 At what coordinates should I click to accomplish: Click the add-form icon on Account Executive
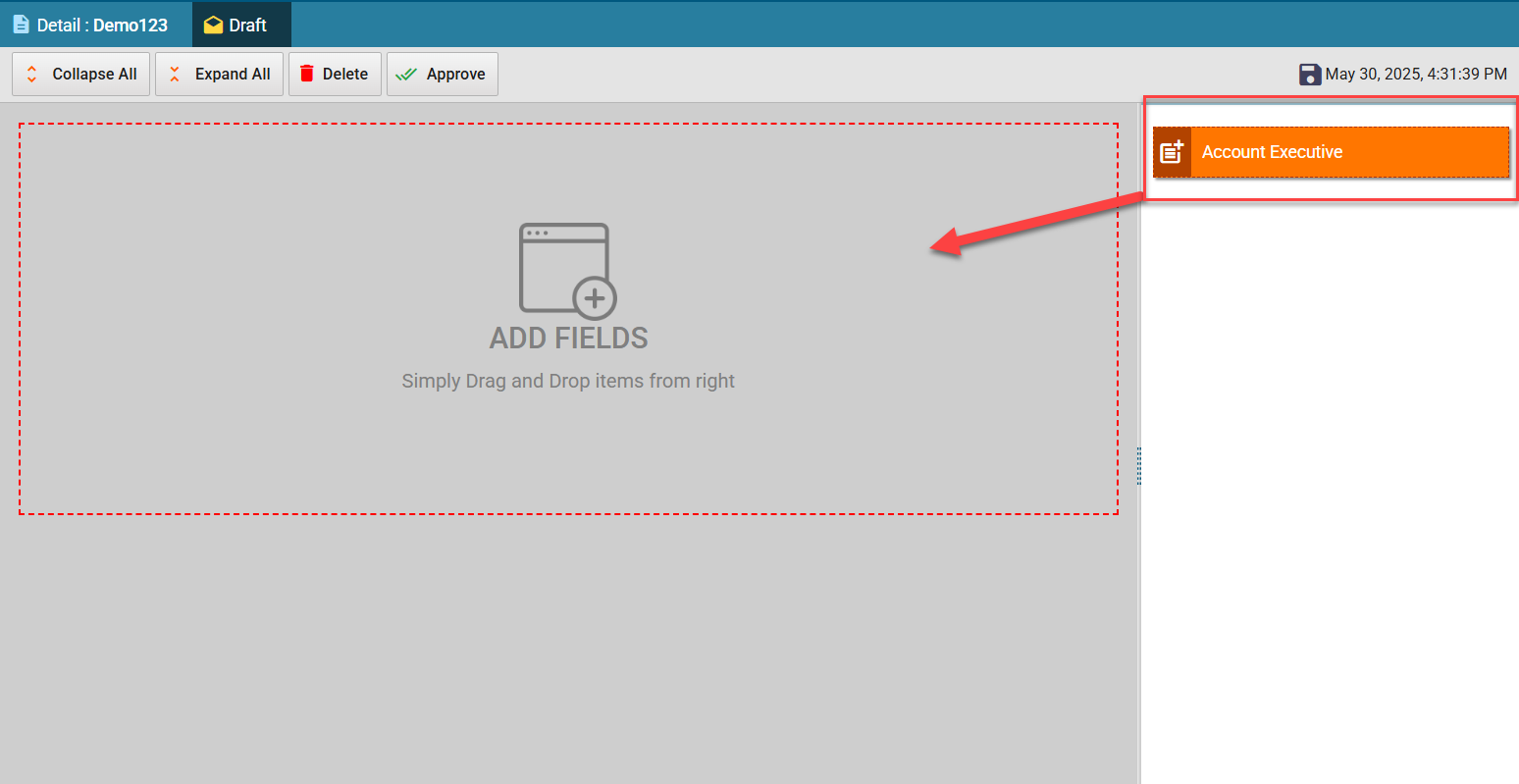(1172, 152)
